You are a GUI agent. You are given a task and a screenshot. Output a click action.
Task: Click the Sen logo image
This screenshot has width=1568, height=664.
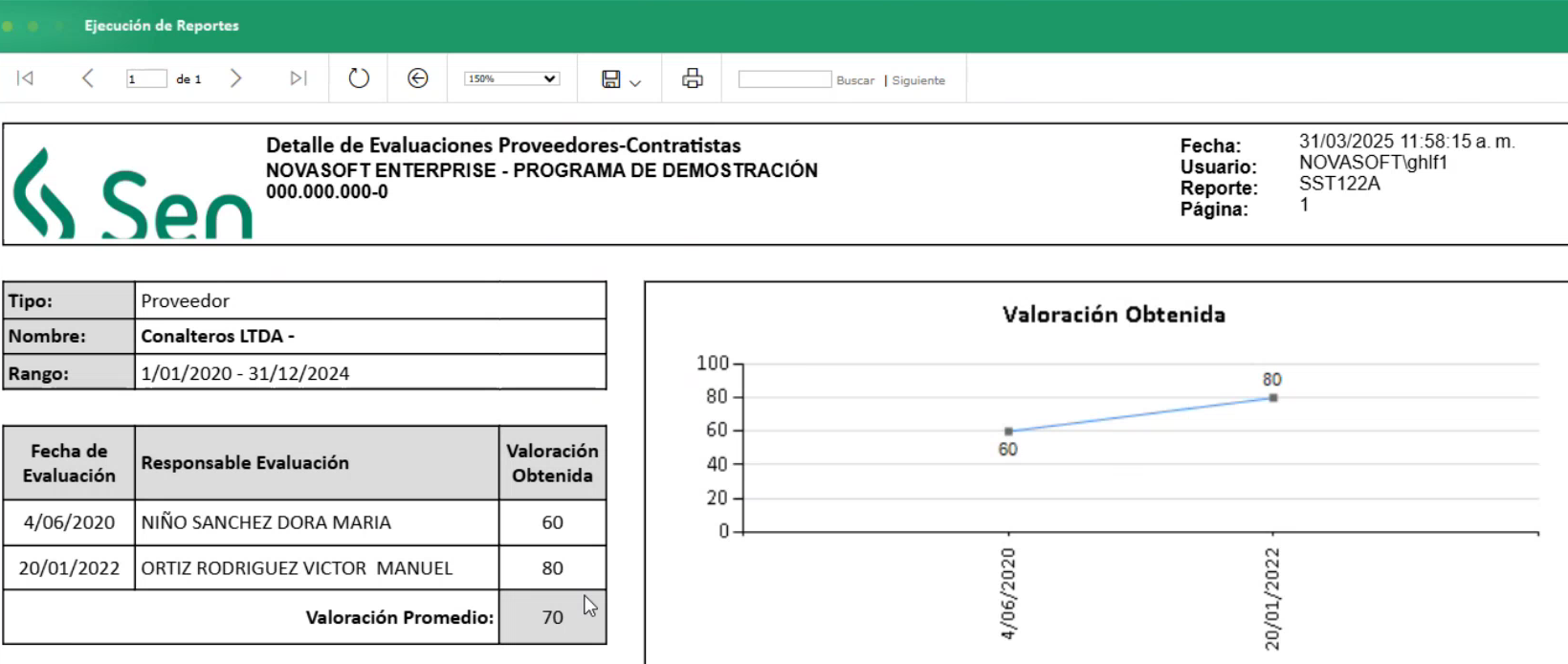(133, 191)
